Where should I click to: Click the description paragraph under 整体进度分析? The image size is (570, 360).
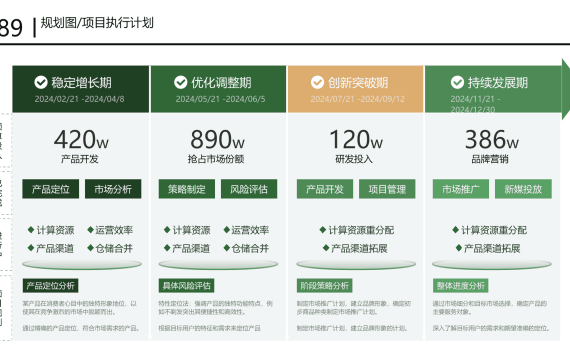click(x=491, y=316)
